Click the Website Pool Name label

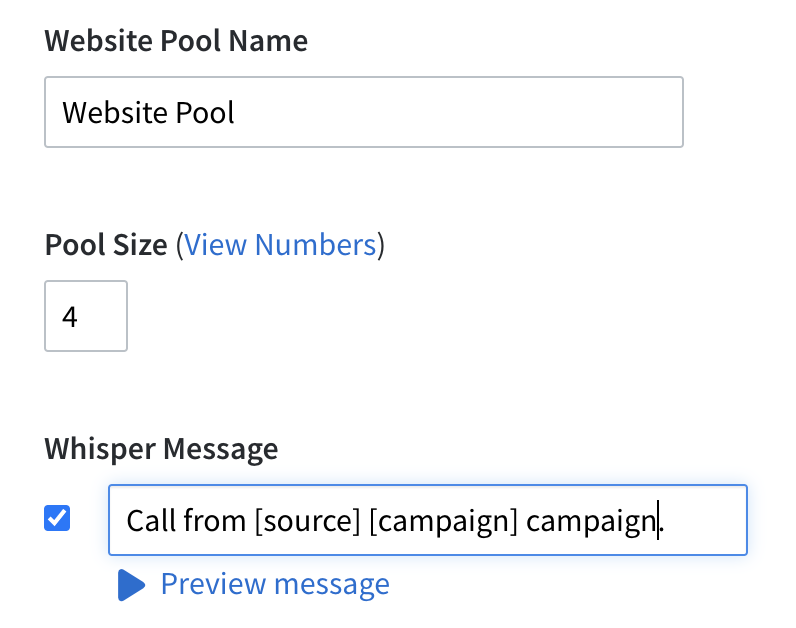tap(176, 41)
